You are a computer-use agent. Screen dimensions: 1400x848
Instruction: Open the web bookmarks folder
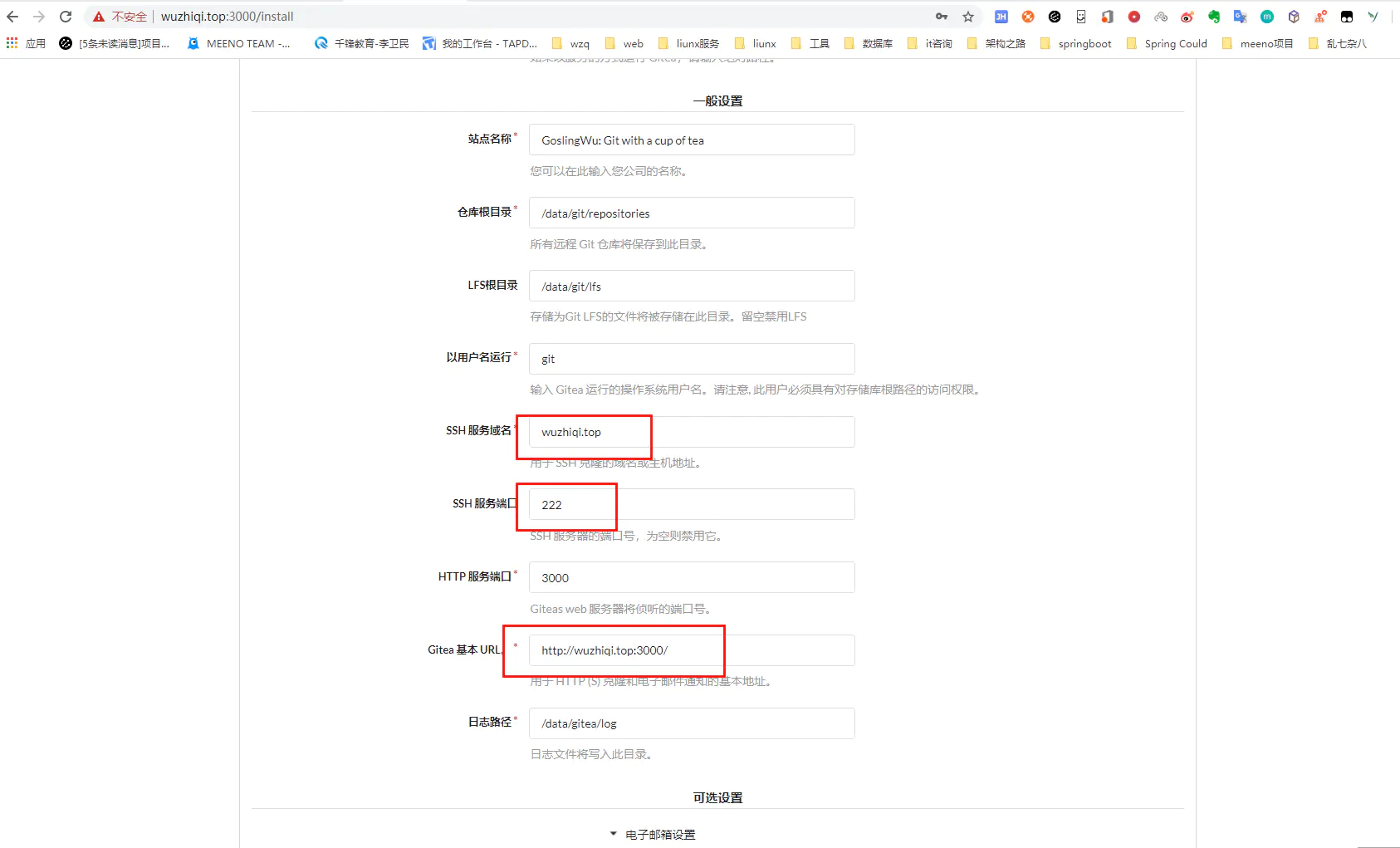[x=624, y=43]
